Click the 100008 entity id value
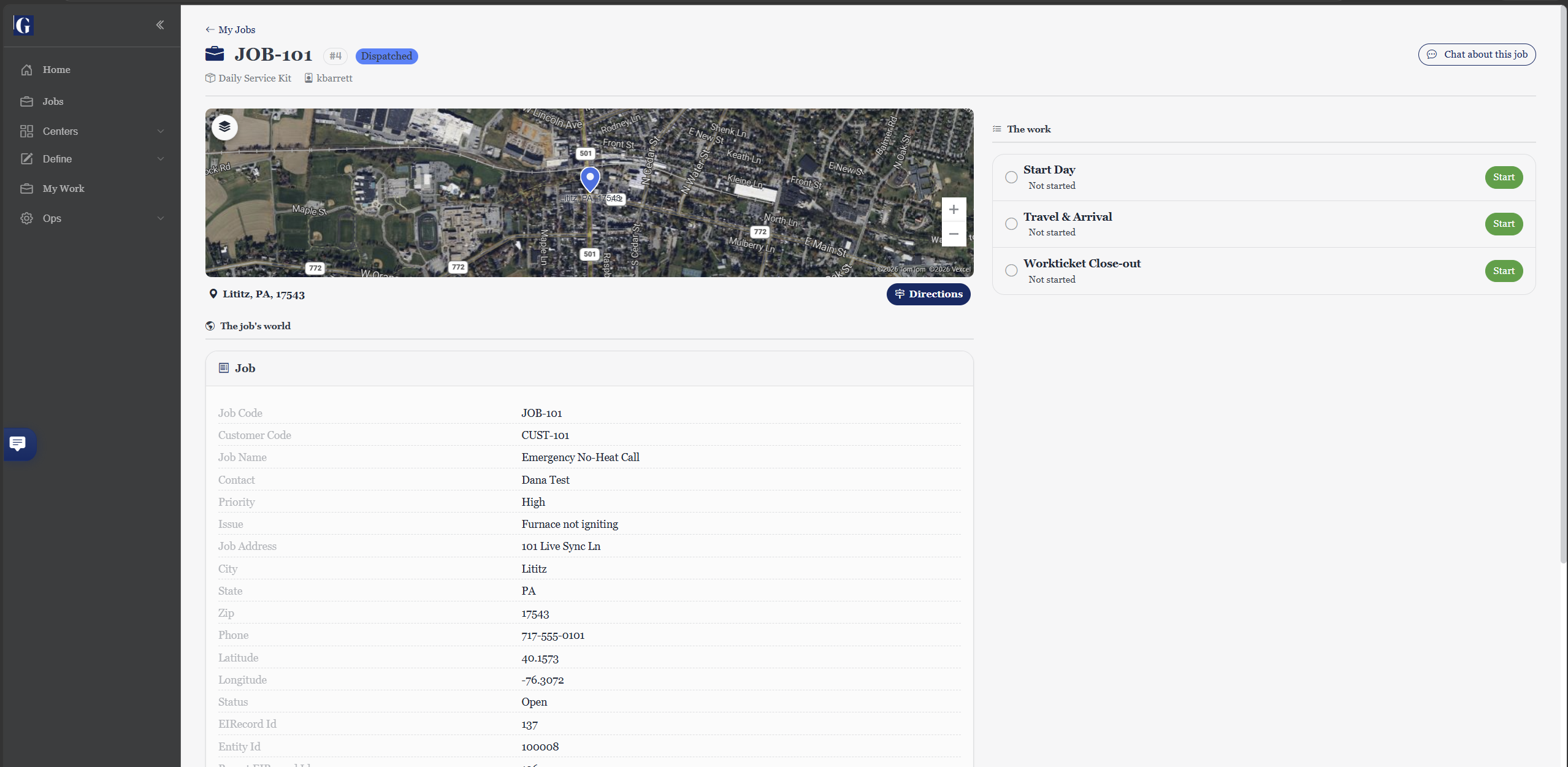Viewport: 1568px width, 767px height. [x=540, y=747]
